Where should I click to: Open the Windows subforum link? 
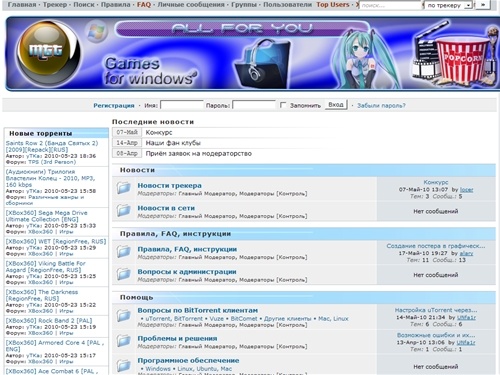(x=158, y=369)
